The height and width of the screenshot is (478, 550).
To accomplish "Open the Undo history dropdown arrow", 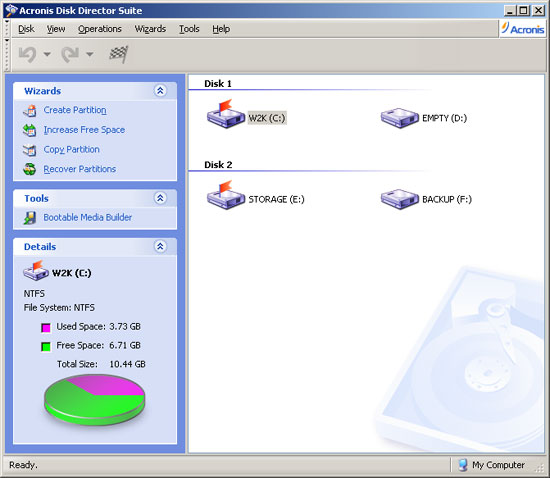I will point(47,54).
